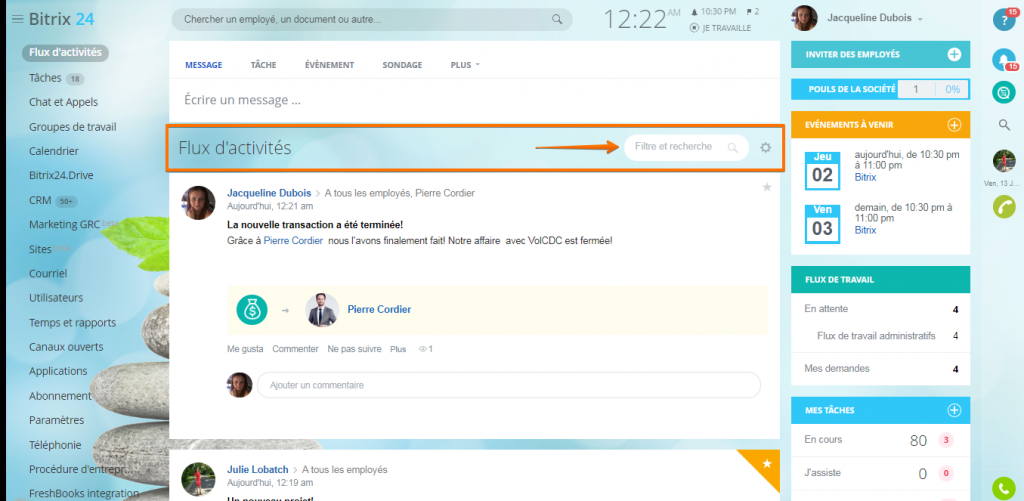The image size is (1024, 501).
Task: Open Courriel in the left menu
Action: pyautogui.click(x=48, y=273)
